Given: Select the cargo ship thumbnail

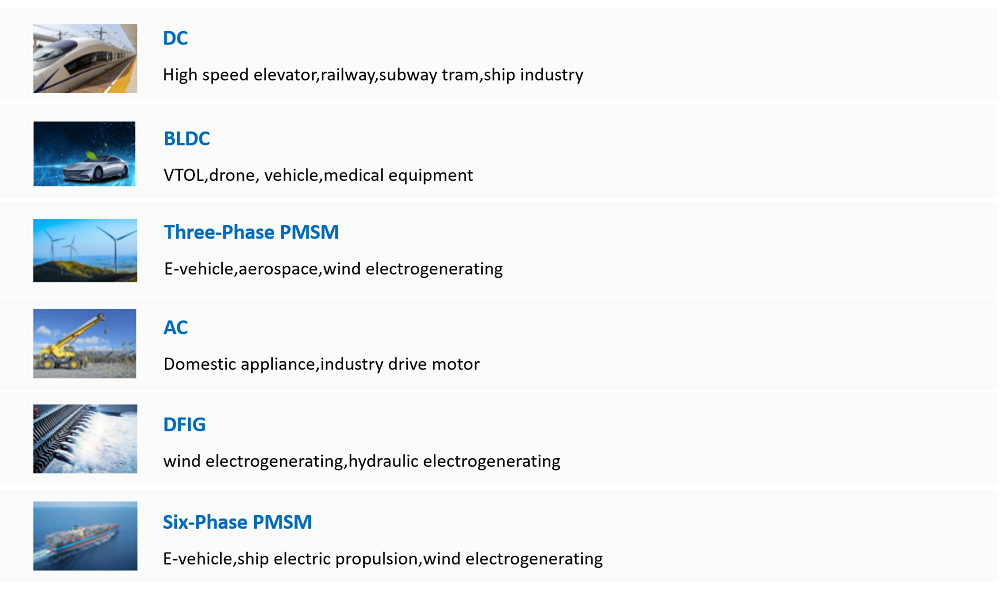Looking at the screenshot, I should click(x=85, y=536).
